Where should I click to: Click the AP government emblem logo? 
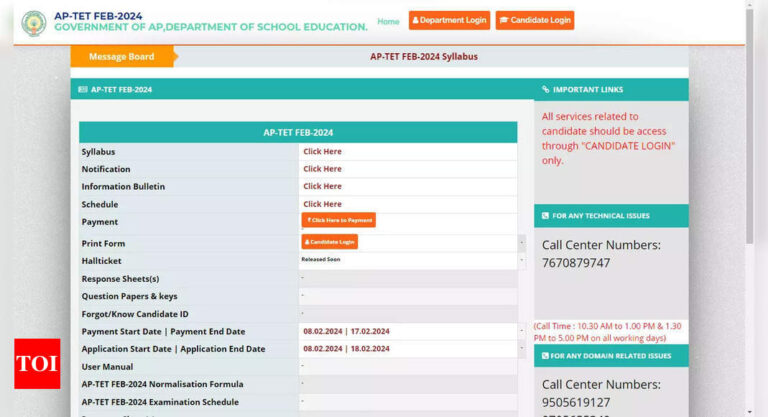pyautogui.click(x=34, y=23)
